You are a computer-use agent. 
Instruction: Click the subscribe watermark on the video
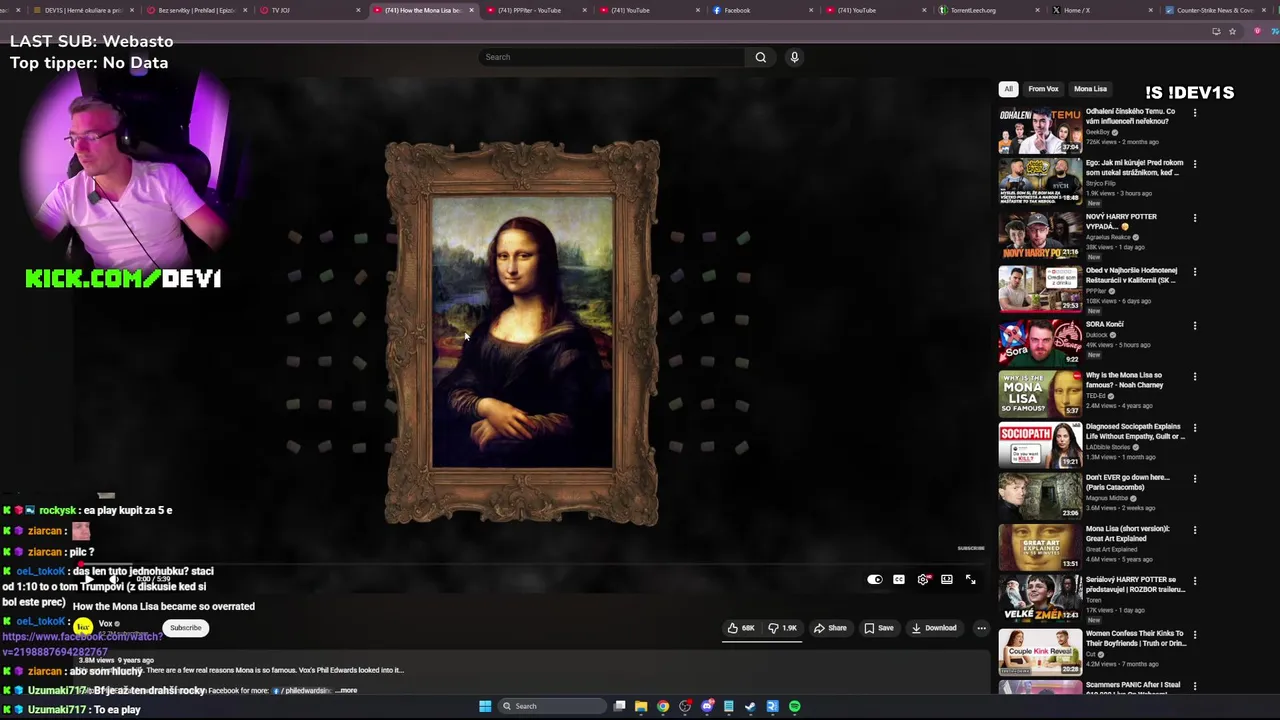(971, 548)
